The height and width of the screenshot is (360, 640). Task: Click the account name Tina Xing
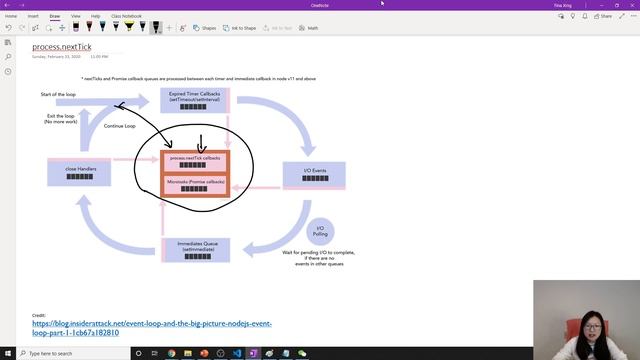point(562,5)
